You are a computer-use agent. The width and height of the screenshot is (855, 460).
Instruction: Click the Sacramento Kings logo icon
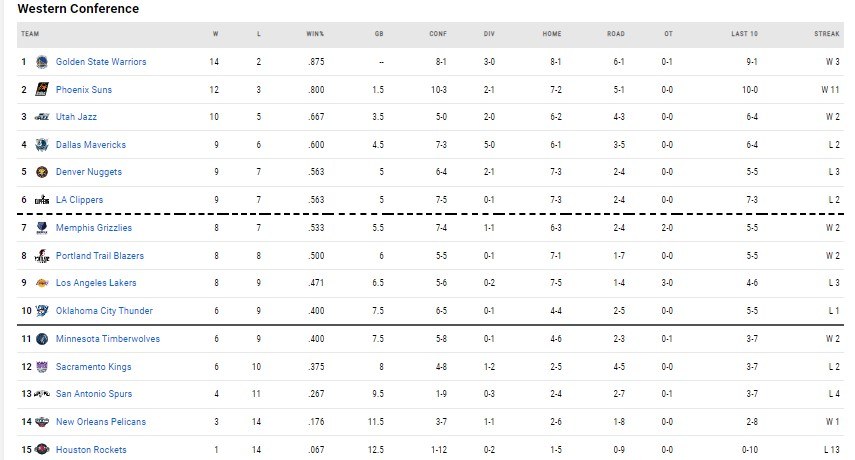point(42,367)
